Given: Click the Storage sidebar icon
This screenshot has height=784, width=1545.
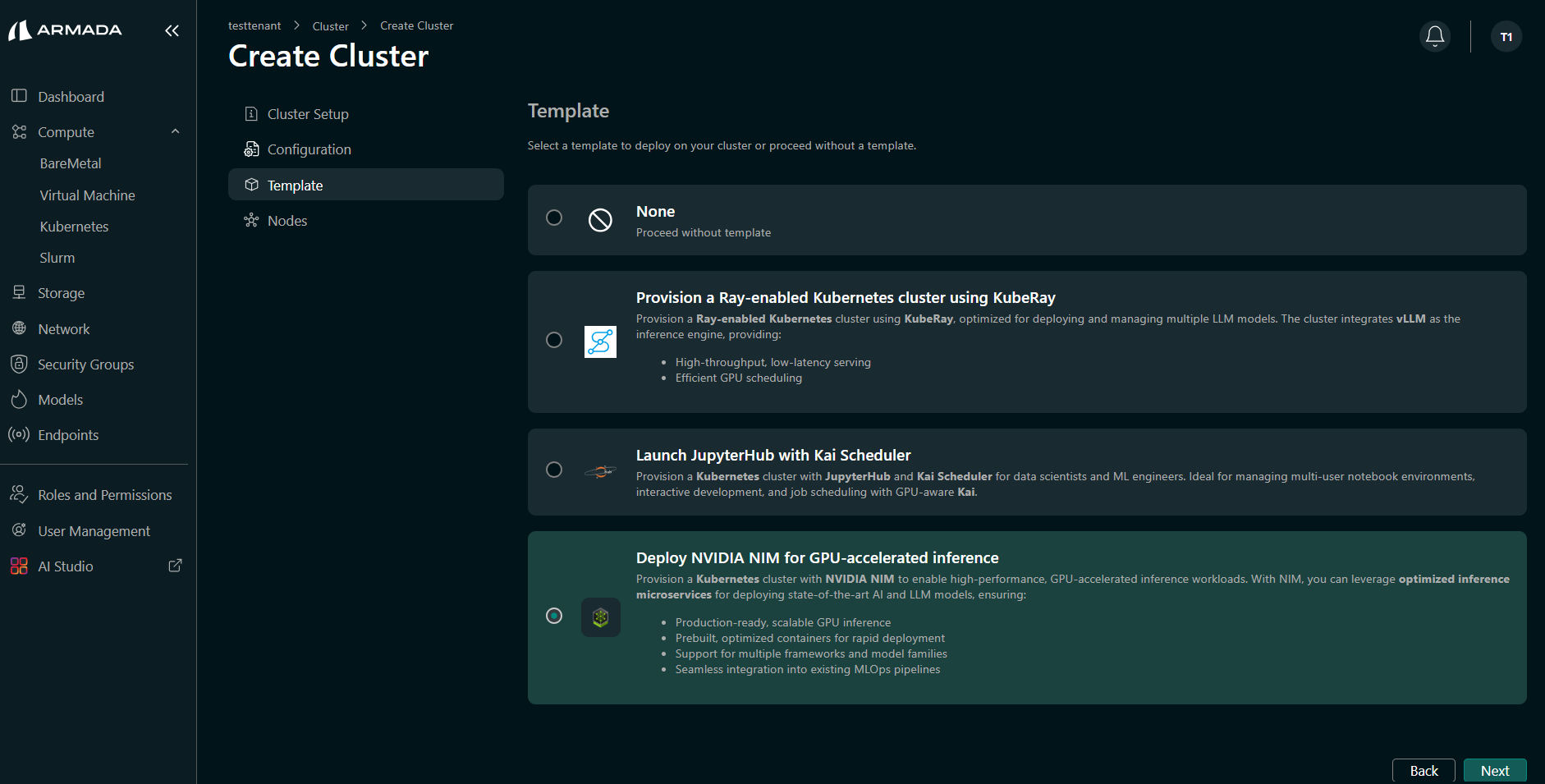Looking at the screenshot, I should pos(19,292).
